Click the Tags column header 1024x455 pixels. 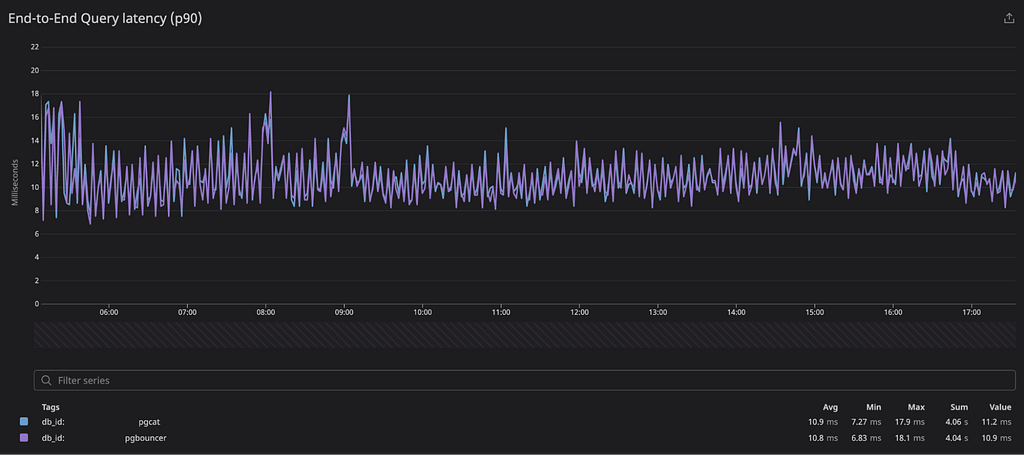[x=50, y=407]
